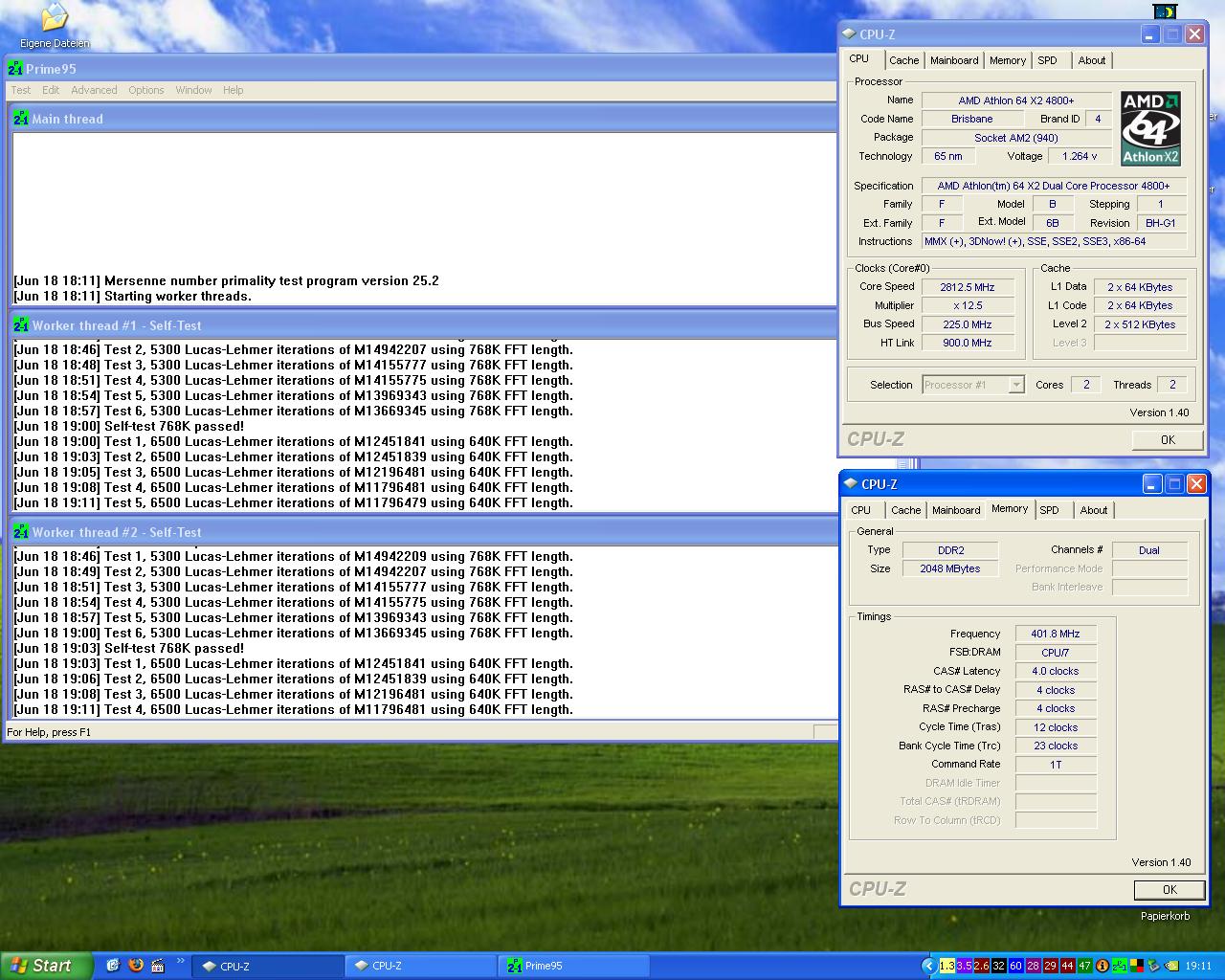Image resolution: width=1225 pixels, height=980 pixels.
Task: Click the blue 60 tray sensor icon
Action: click(1016, 966)
